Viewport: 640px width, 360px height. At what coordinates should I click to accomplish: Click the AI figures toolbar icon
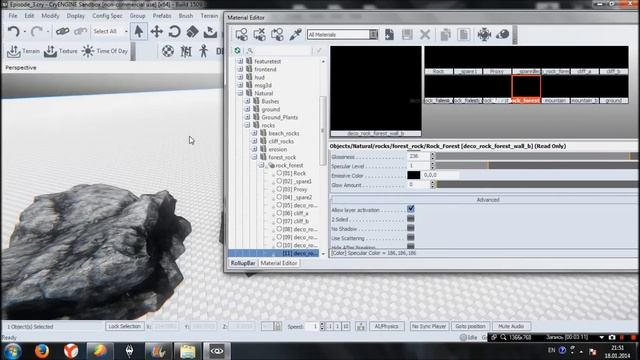coord(186,51)
